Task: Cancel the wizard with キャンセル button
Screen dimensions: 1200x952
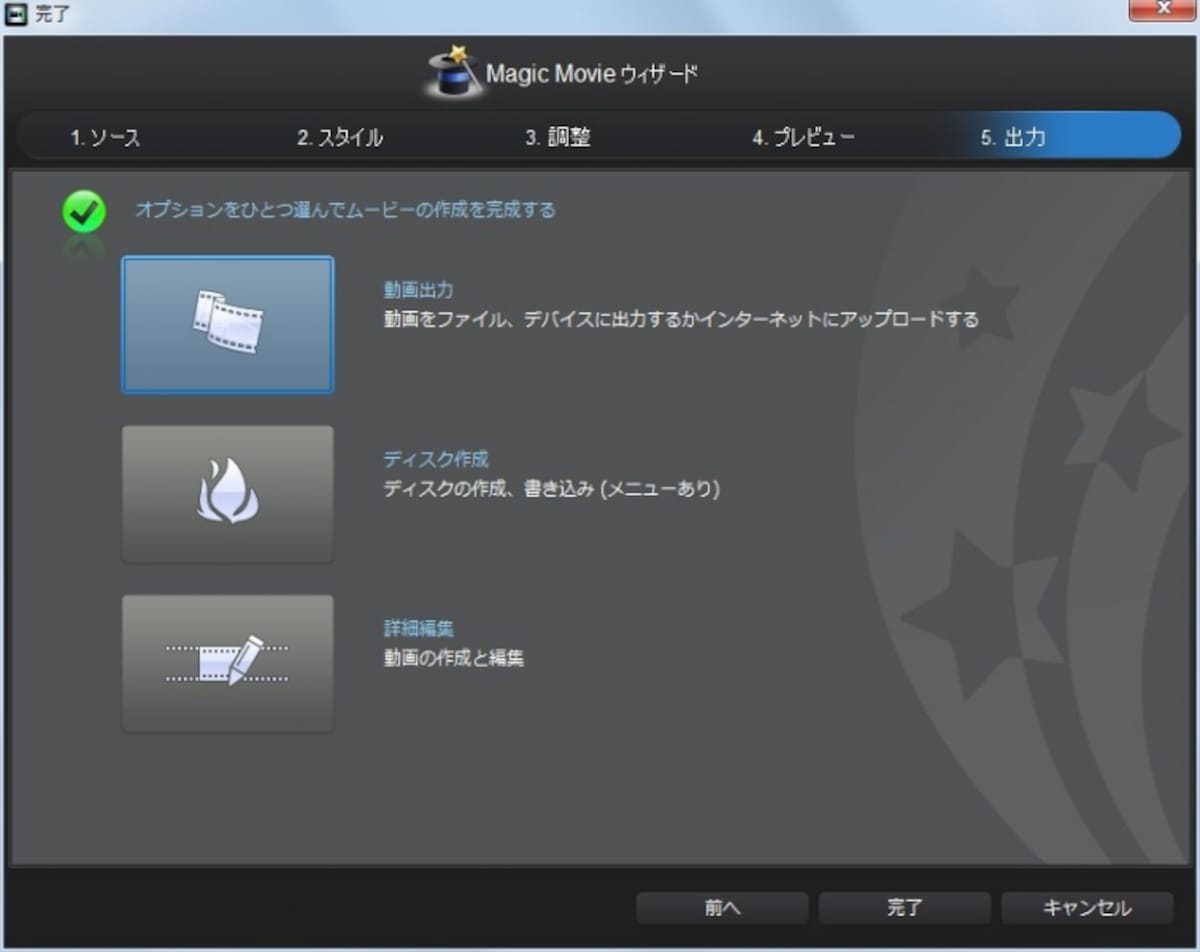Action: click(x=1088, y=908)
